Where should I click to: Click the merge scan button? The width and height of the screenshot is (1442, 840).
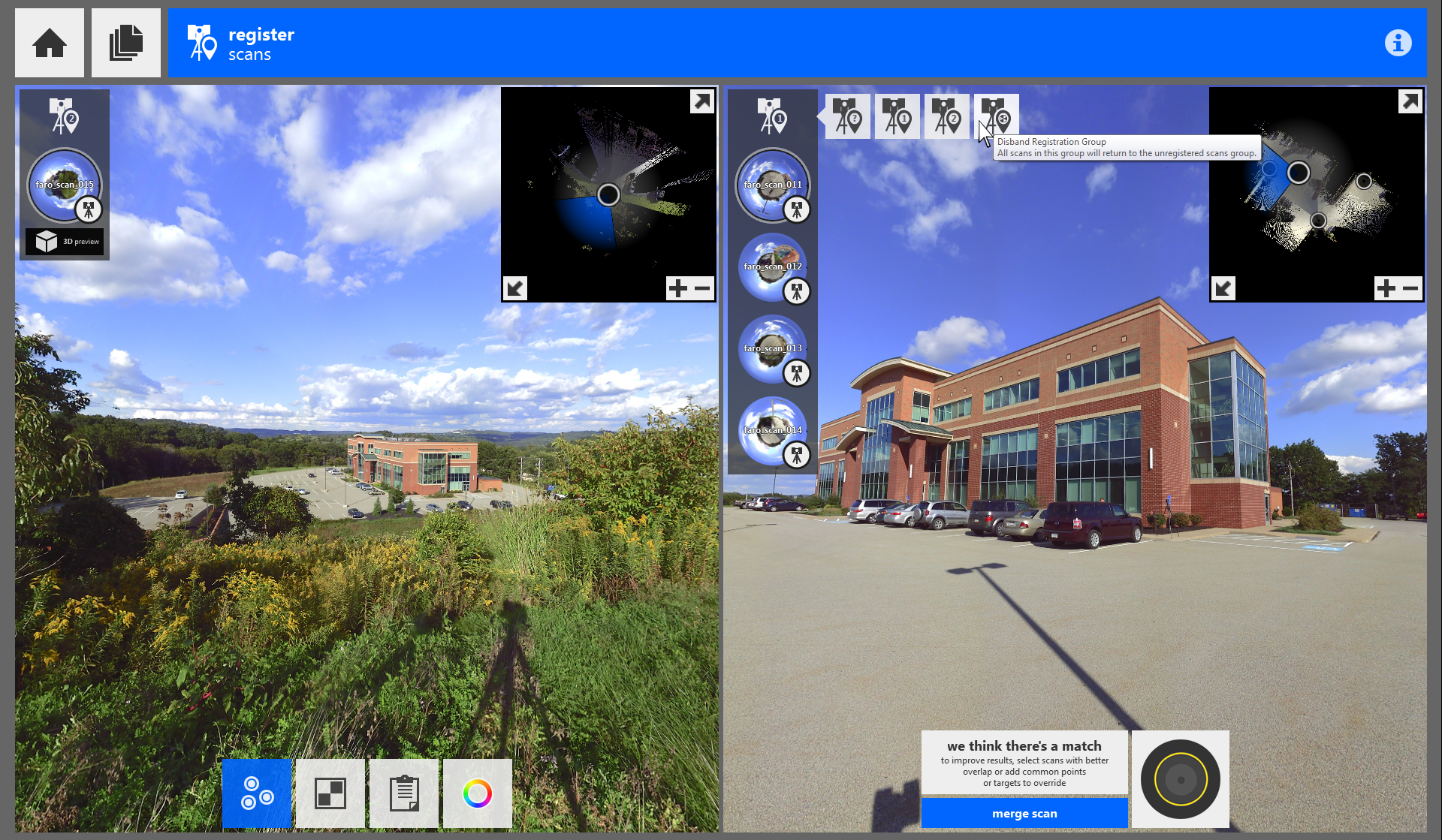click(1024, 814)
